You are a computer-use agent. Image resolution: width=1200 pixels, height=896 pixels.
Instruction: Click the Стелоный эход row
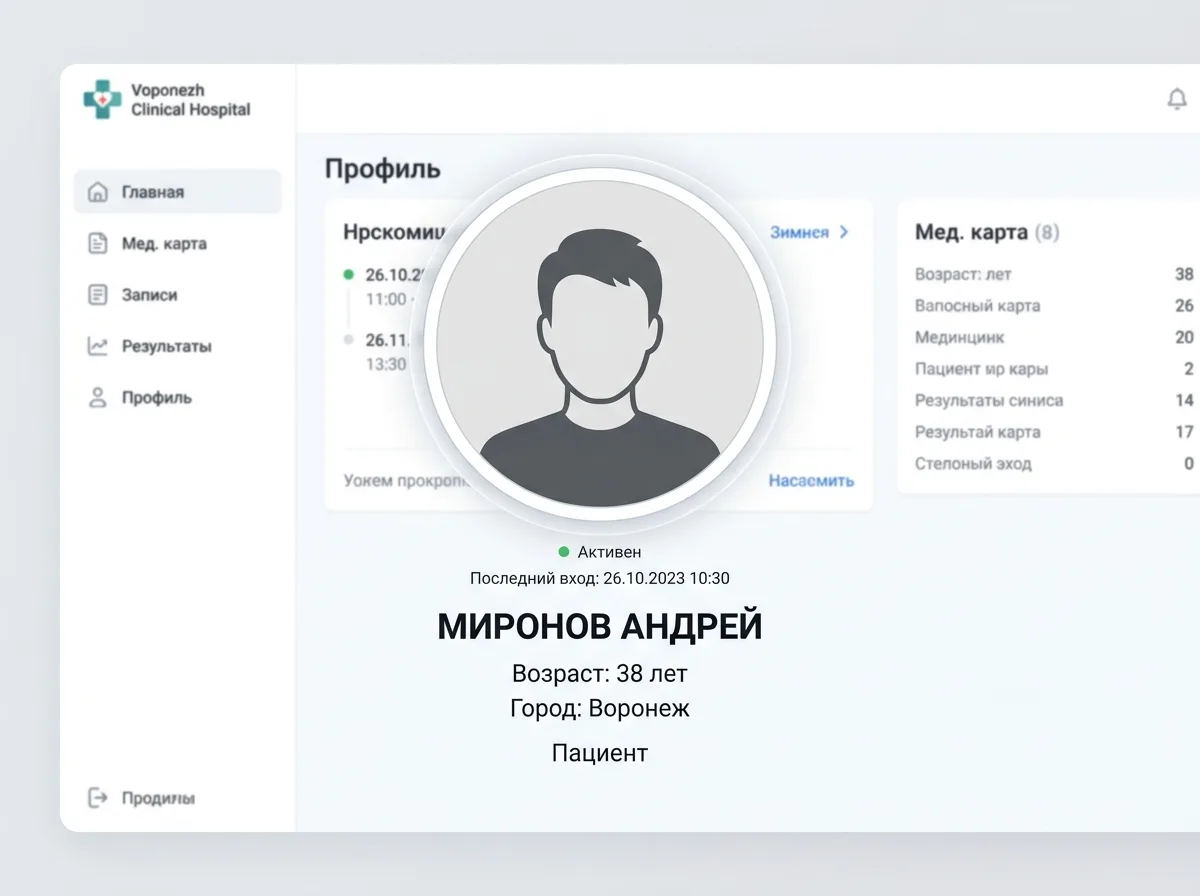point(1054,463)
